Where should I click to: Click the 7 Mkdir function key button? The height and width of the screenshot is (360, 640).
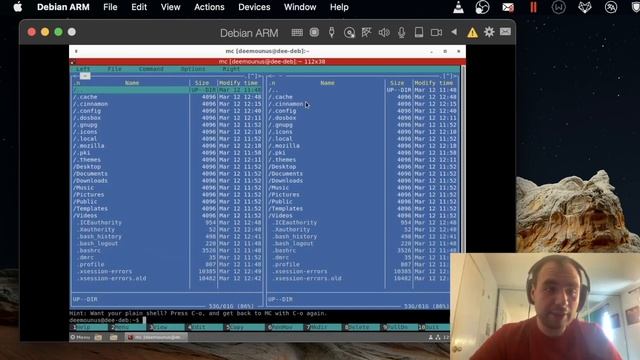coord(324,327)
